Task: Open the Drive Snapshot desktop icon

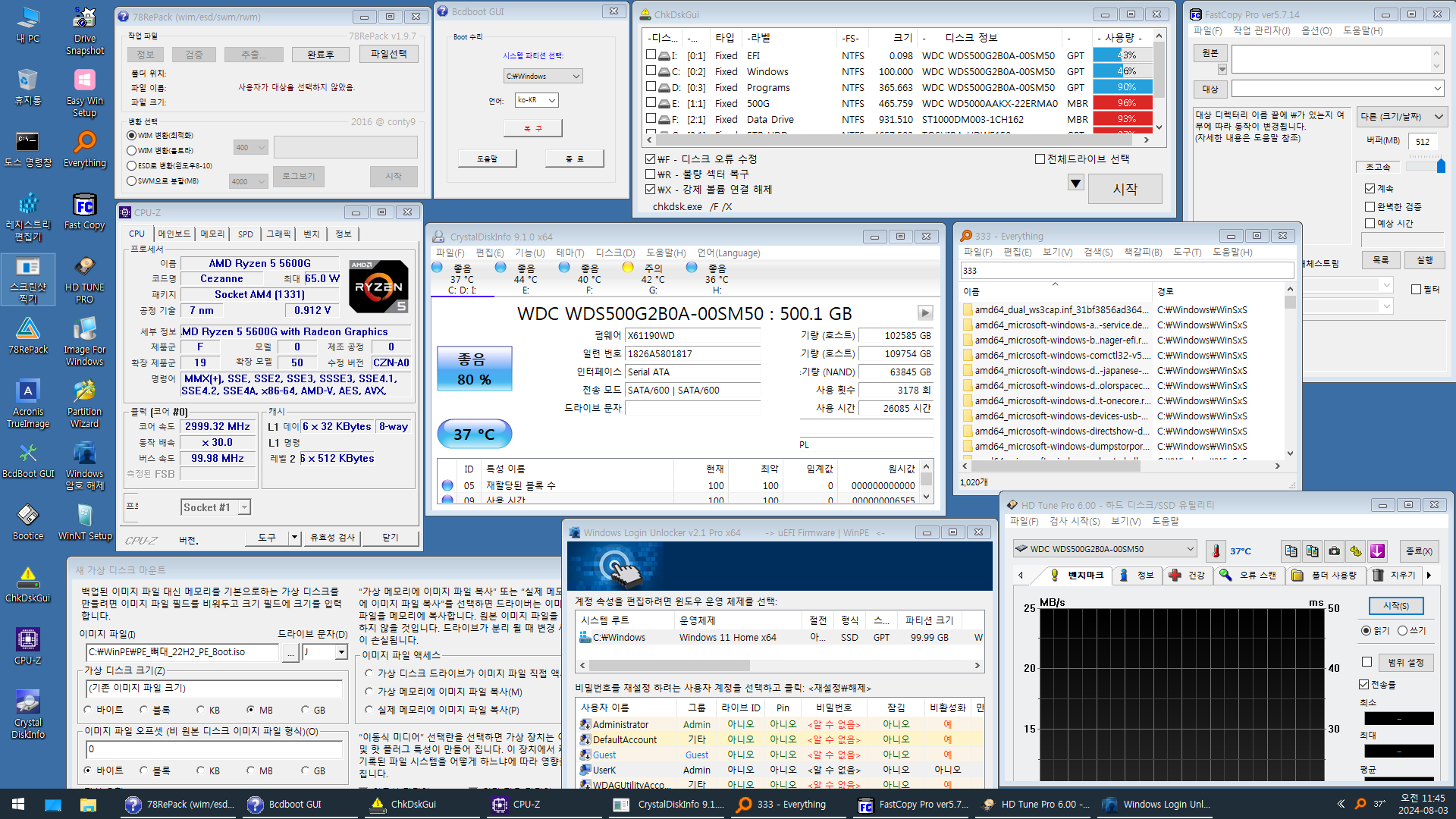Action: 85,30
